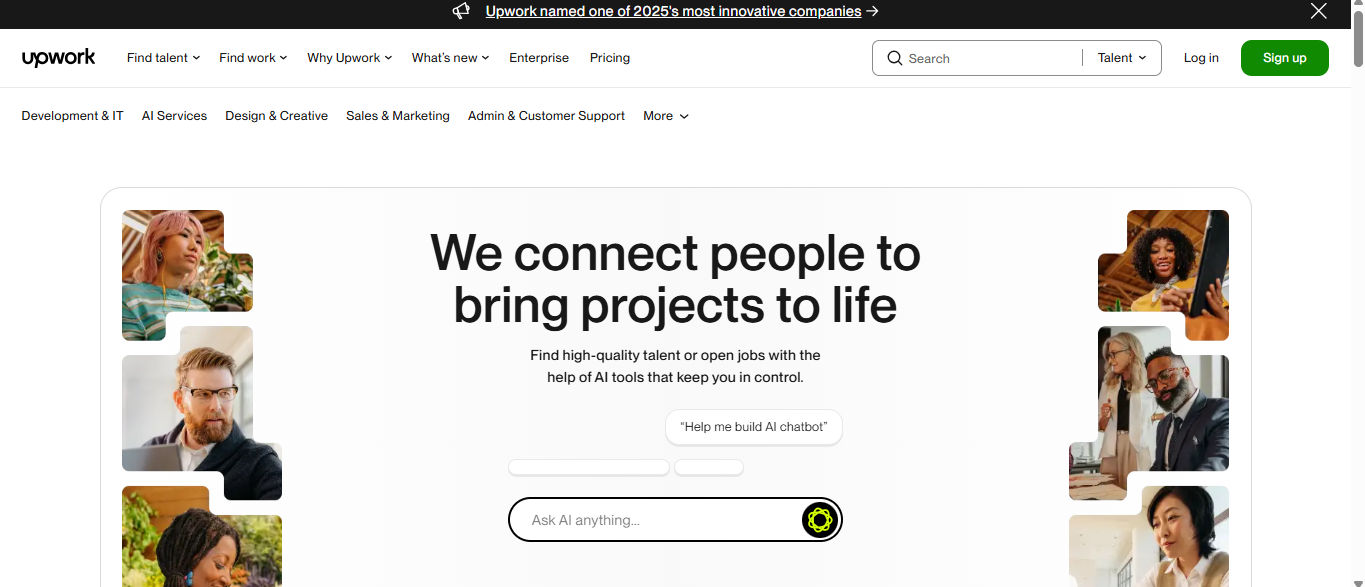Click the Log in link

click(x=1201, y=58)
